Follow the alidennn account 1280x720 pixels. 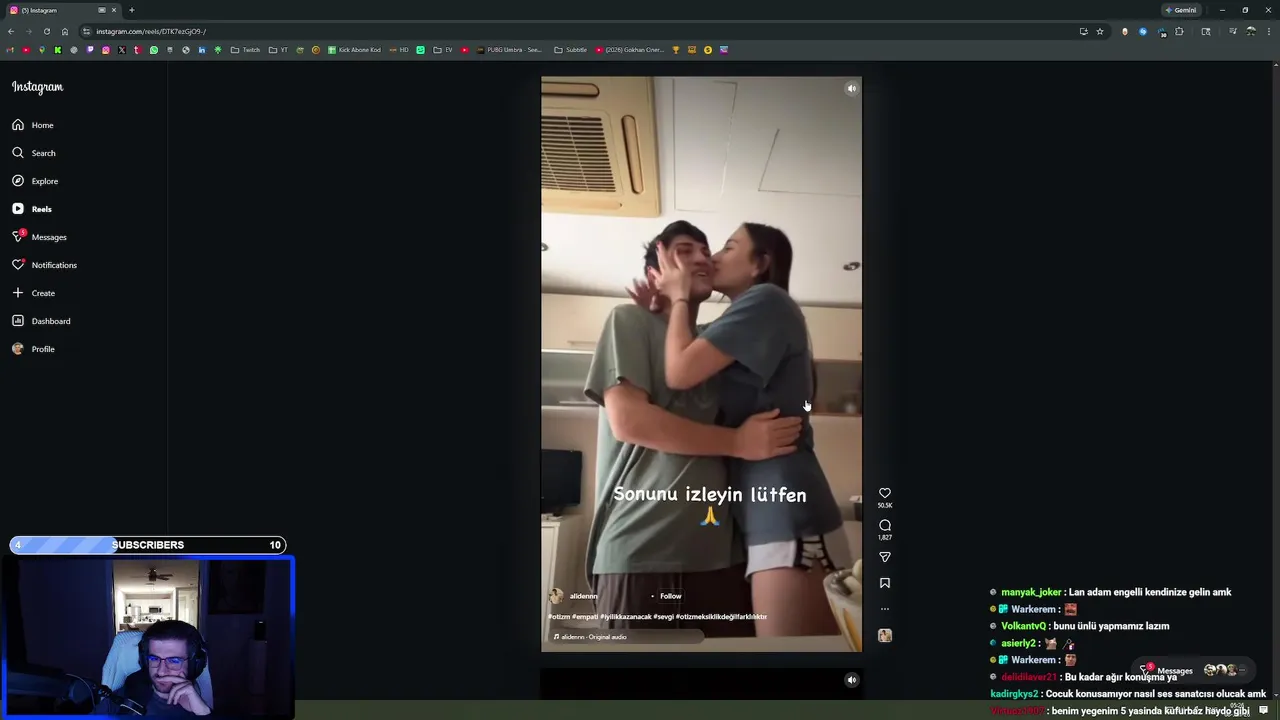tap(671, 596)
